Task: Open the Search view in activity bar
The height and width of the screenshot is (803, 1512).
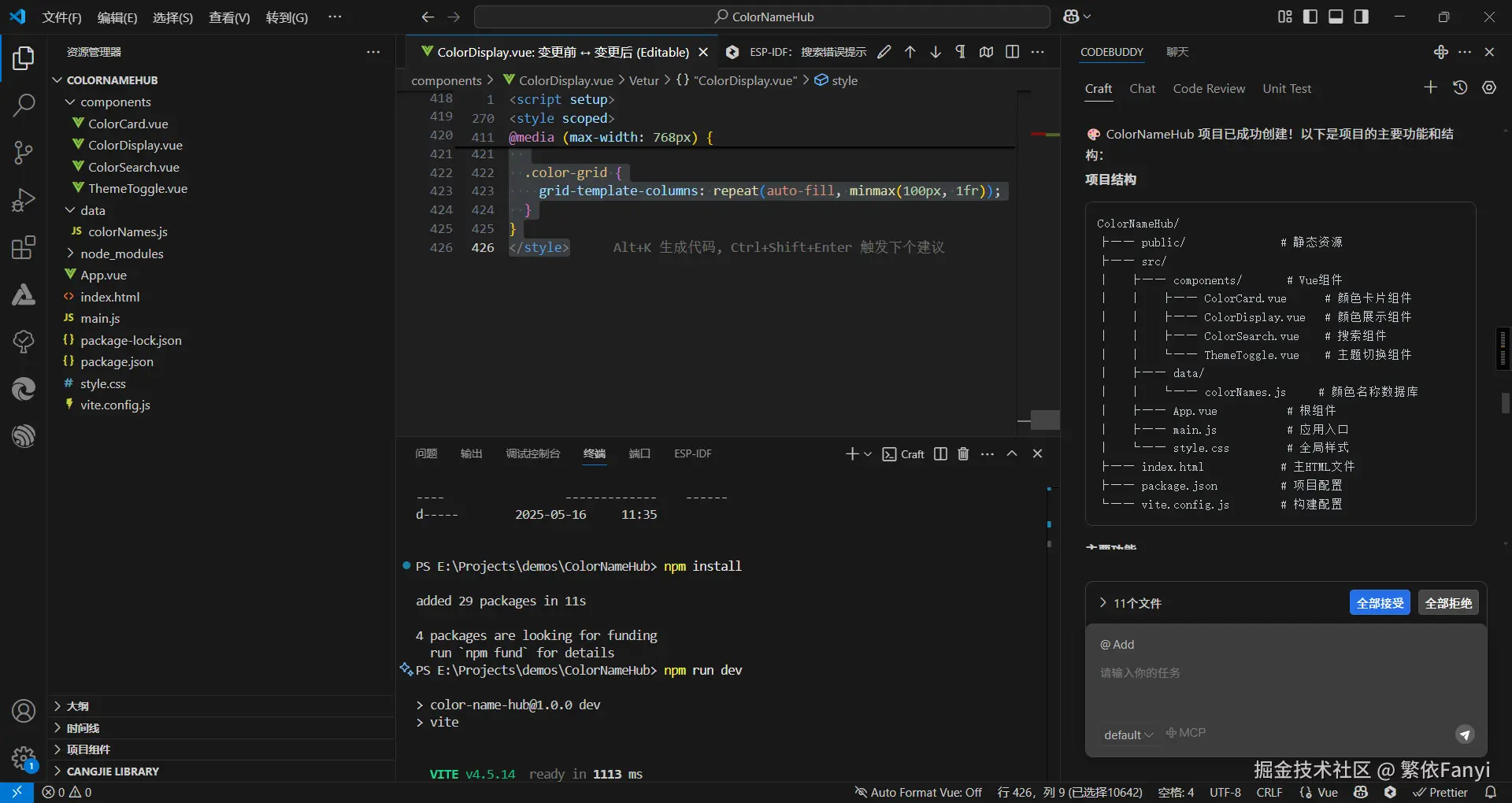Action: click(24, 105)
